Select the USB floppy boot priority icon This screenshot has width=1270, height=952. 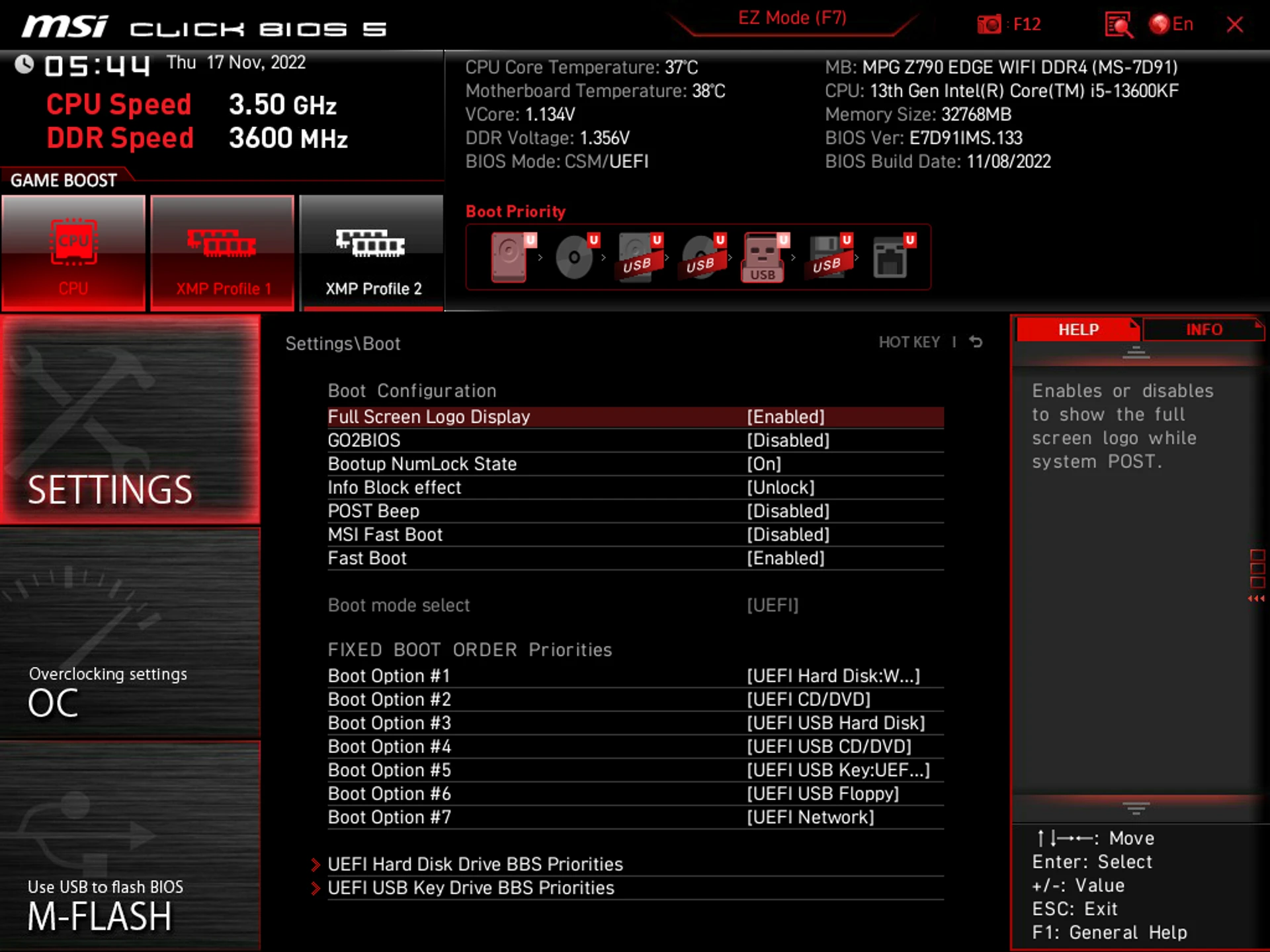tap(829, 257)
